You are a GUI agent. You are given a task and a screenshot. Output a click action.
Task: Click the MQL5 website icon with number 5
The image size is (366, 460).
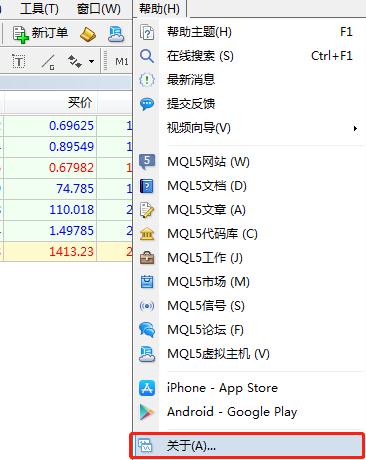[x=147, y=162]
